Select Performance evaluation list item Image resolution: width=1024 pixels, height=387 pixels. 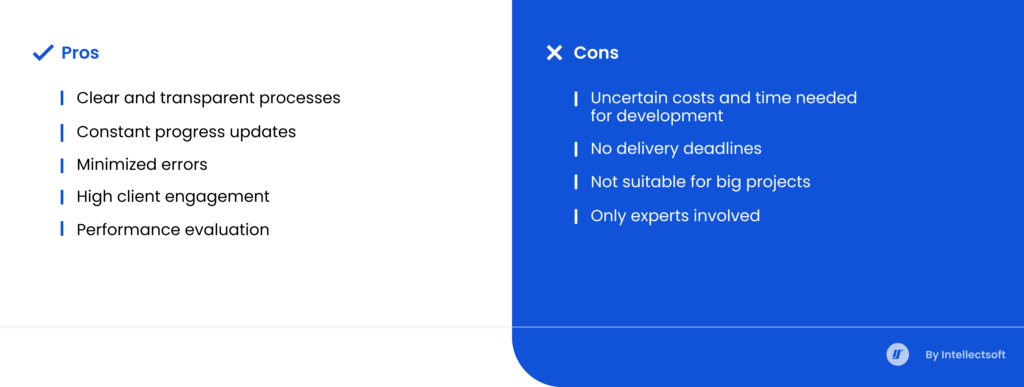[172, 230]
